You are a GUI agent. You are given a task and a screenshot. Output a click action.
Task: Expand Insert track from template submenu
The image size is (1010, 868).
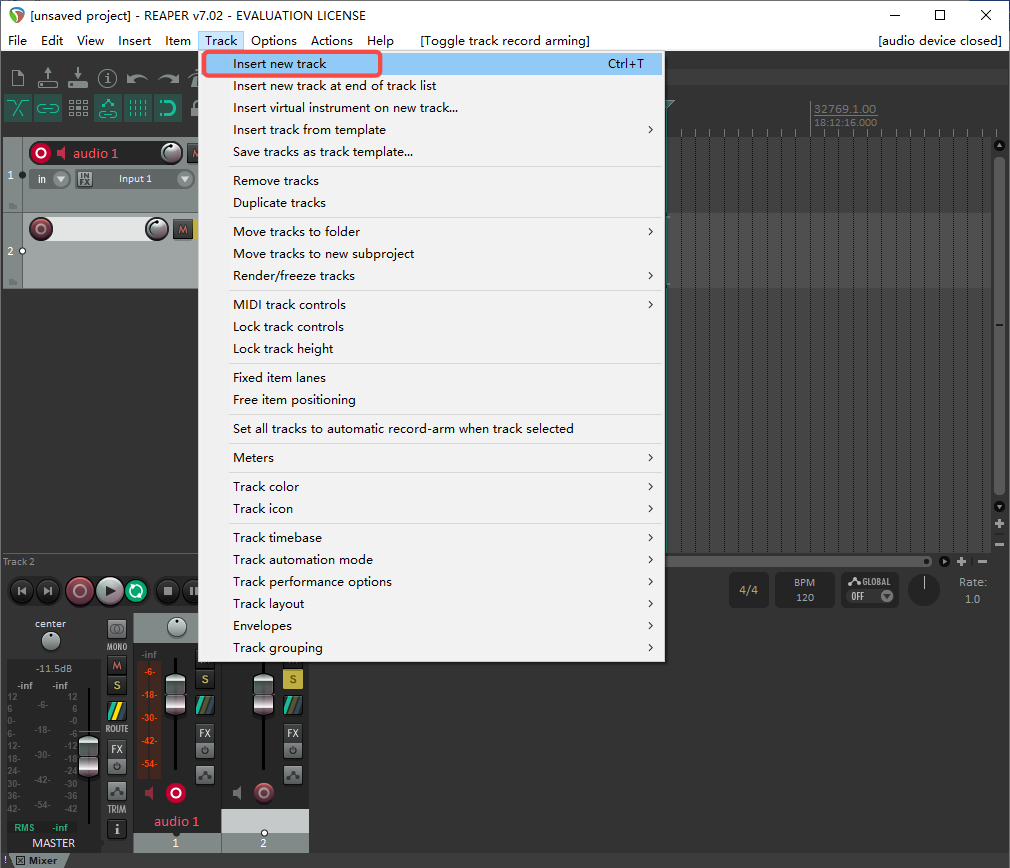pos(432,129)
